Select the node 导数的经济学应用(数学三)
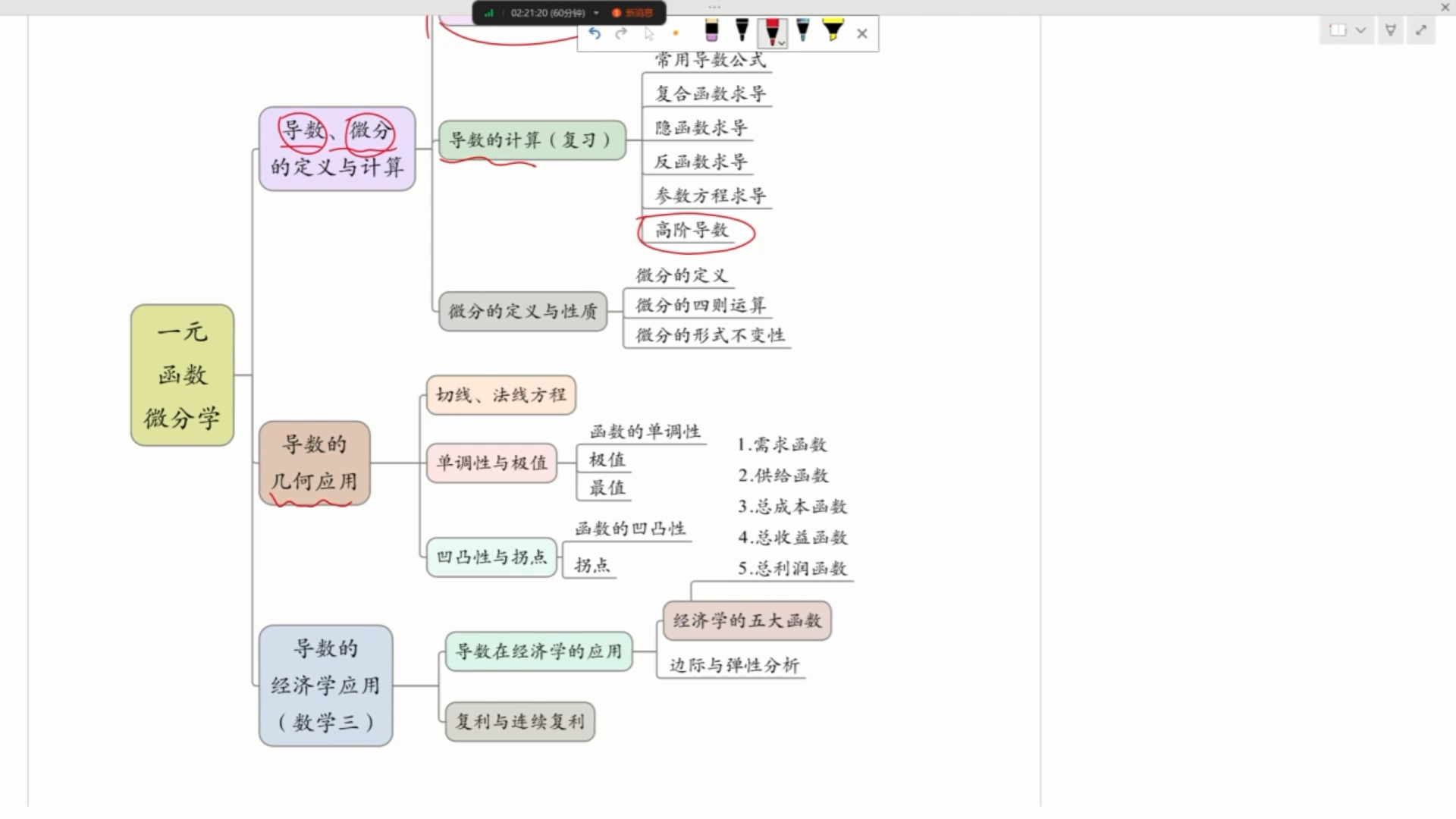This screenshot has width=1456, height=819. 325,686
